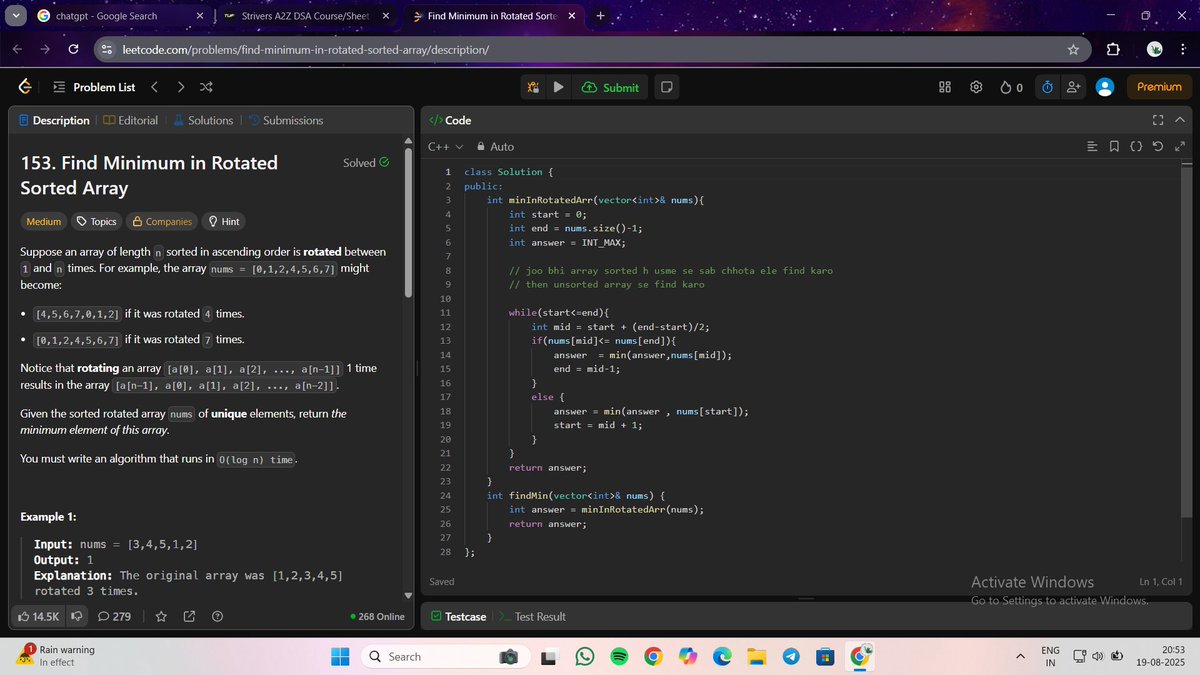Screen dimensions: 1200x675
Task: Click the Premium button
Action: [1159, 87]
